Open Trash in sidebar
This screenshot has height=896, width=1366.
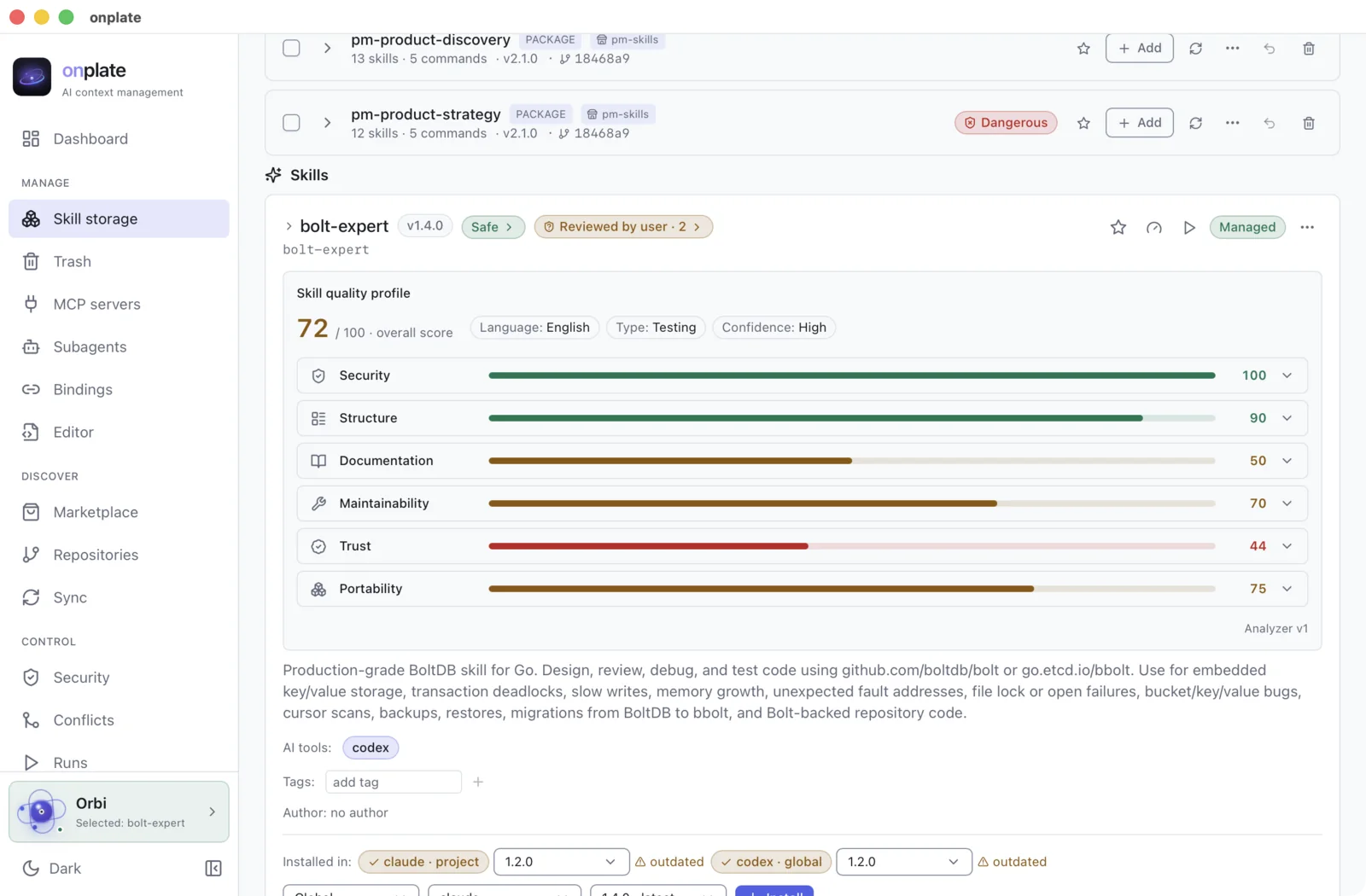[x=119, y=261]
